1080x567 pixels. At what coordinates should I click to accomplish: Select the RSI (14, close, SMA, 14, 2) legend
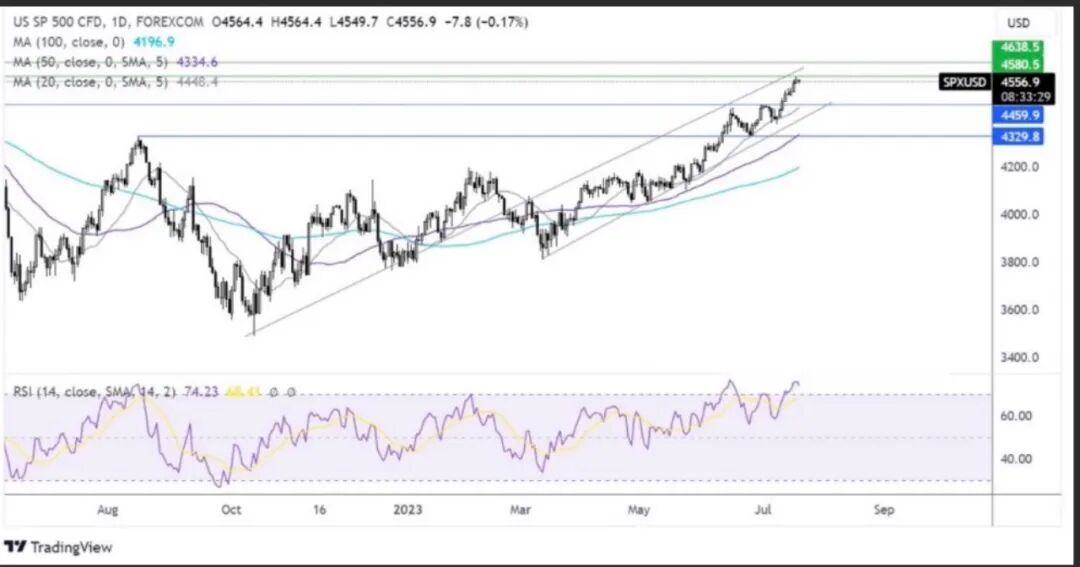click(x=96, y=392)
